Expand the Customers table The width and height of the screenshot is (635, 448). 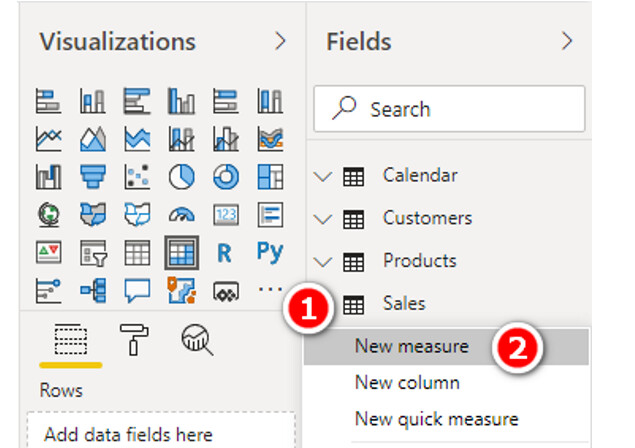(x=323, y=219)
